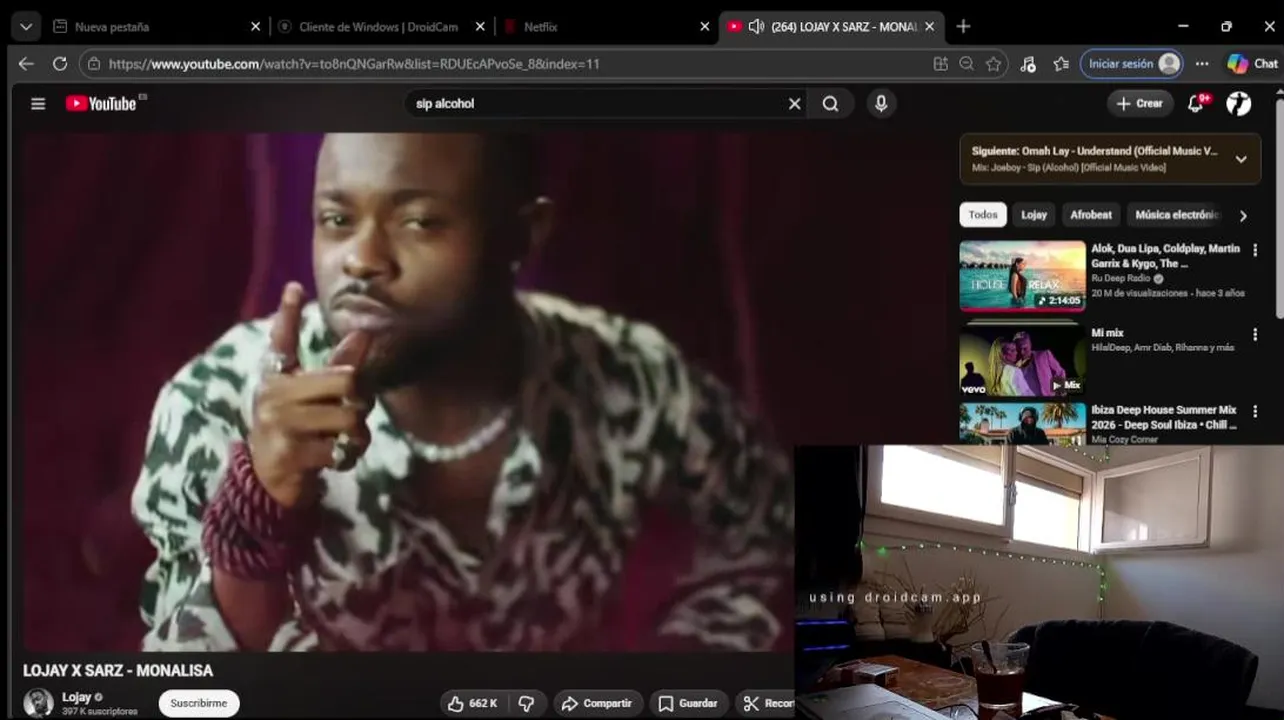
Task: Click the Ru Deep Radio channel name
Action: click(1121, 279)
